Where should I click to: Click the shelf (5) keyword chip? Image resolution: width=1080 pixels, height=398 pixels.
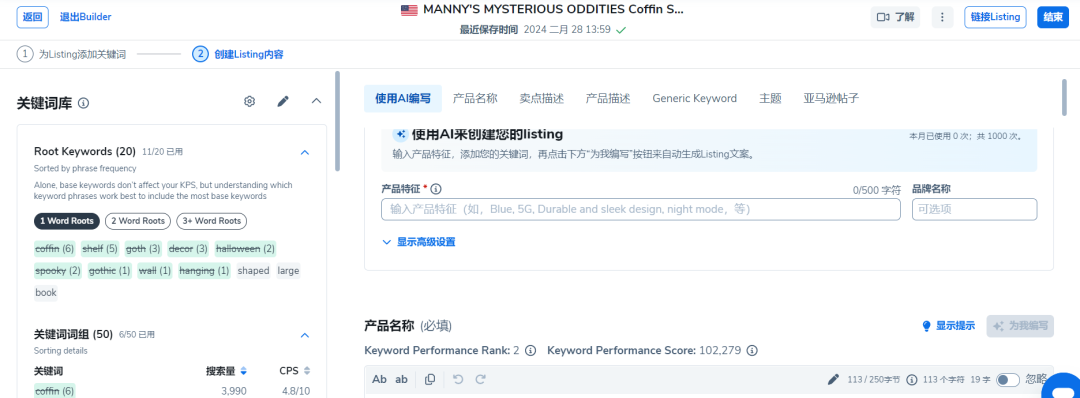[x=100, y=248]
